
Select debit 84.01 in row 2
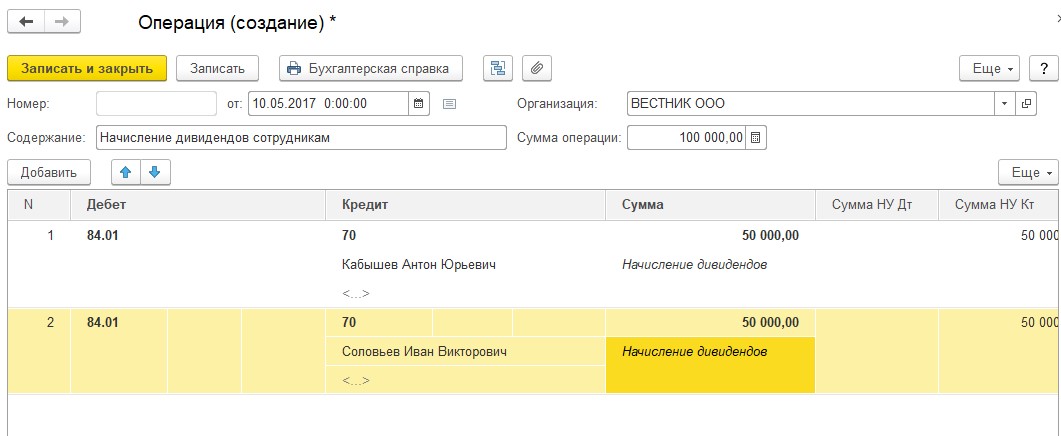pos(103,323)
